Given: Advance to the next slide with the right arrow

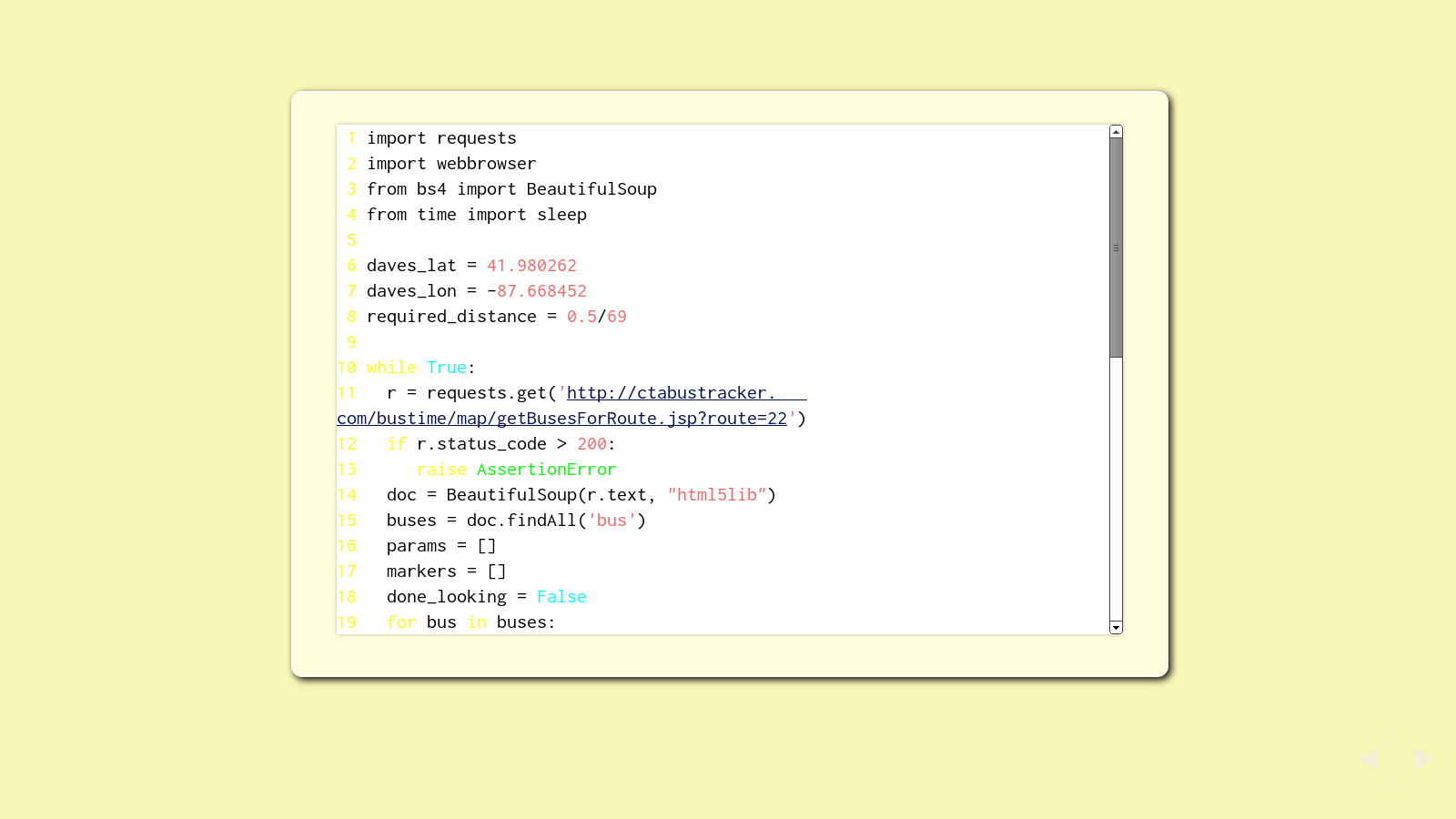Looking at the screenshot, I should [x=1423, y=759].
